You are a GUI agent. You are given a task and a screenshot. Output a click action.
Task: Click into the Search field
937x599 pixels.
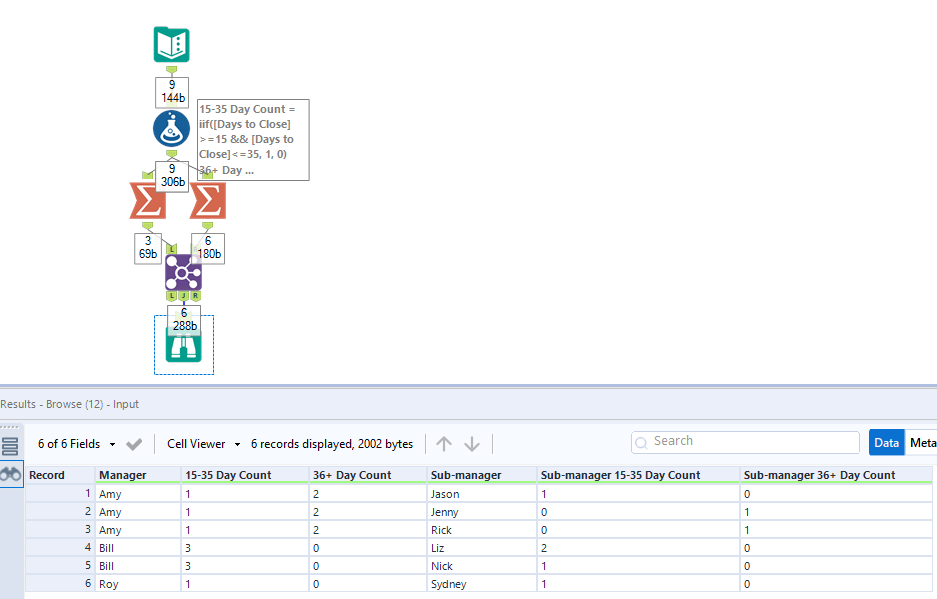[745, 442]
